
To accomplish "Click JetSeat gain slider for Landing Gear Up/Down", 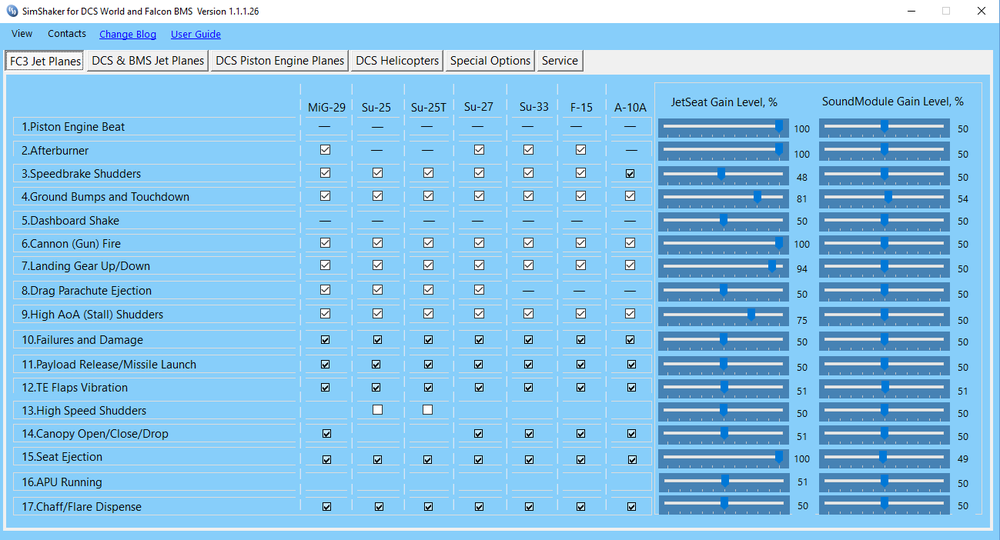I will tap(723, 266).
